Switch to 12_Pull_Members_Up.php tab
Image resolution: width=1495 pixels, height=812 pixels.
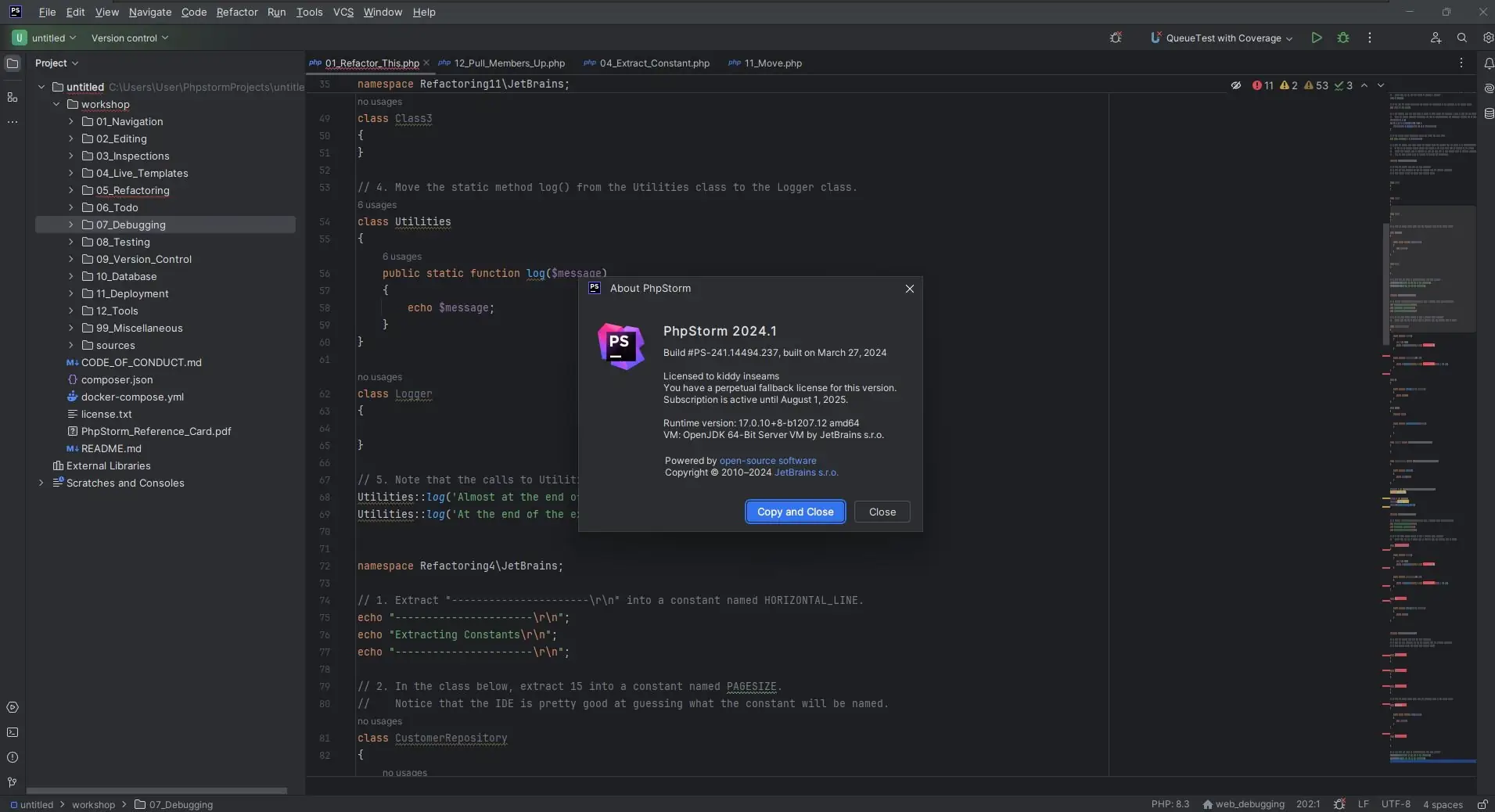(x=509, y=63)
